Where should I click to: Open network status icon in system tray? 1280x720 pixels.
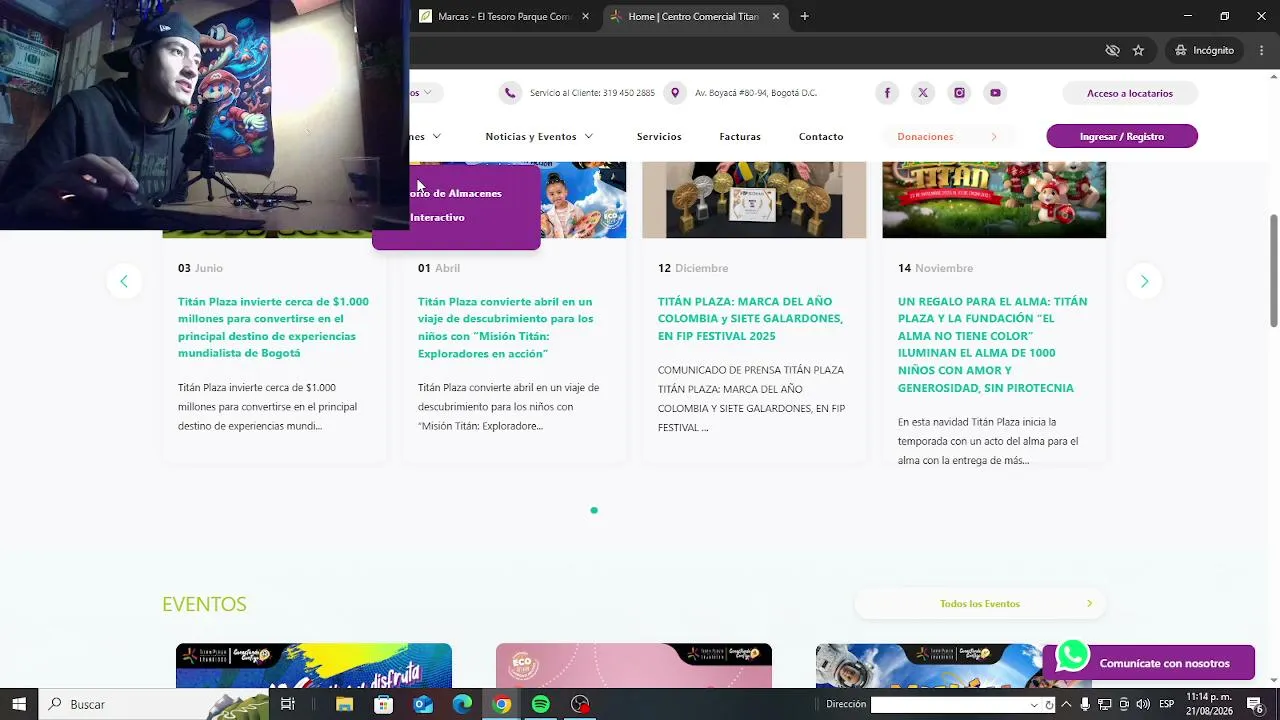[x=1105, y=704]
